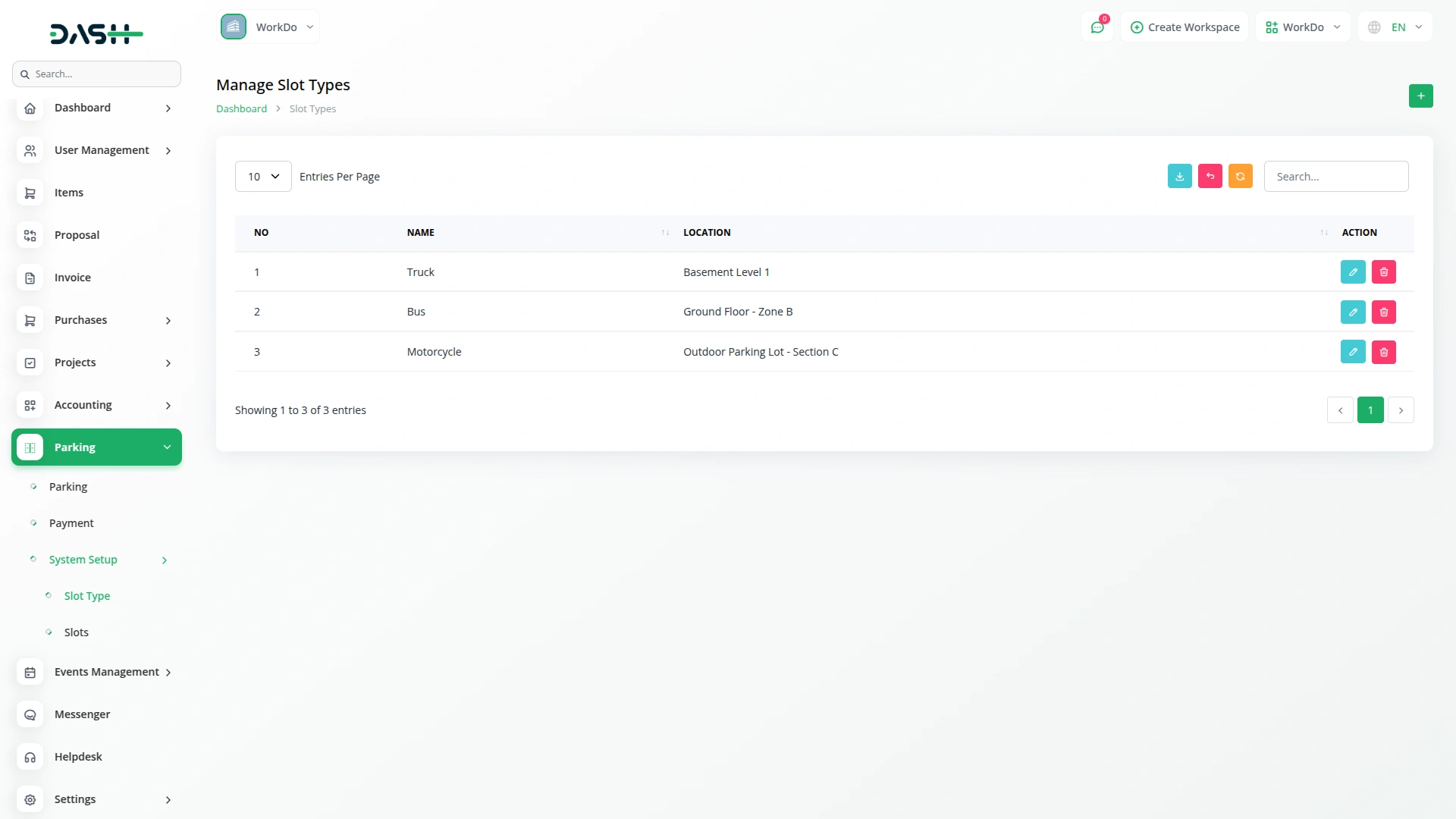Click the Create Workspace button
This screenshot has width=1456, height=819.
pyautogui.click(x=1185, y=27)
